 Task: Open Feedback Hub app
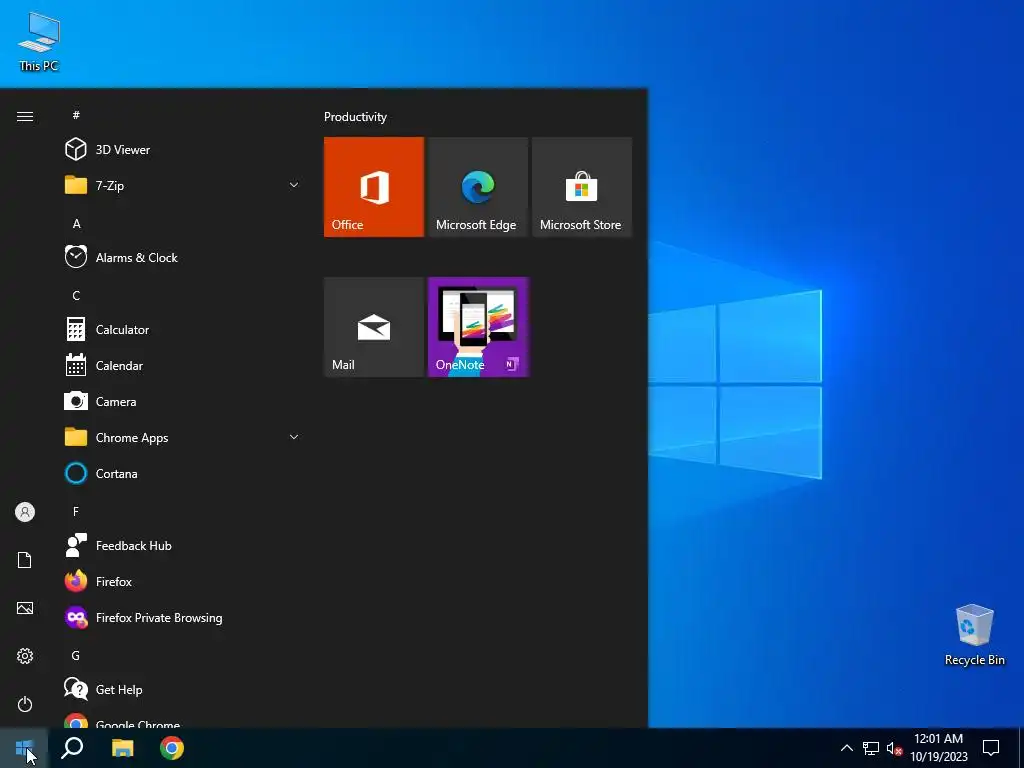click(183, 545)
